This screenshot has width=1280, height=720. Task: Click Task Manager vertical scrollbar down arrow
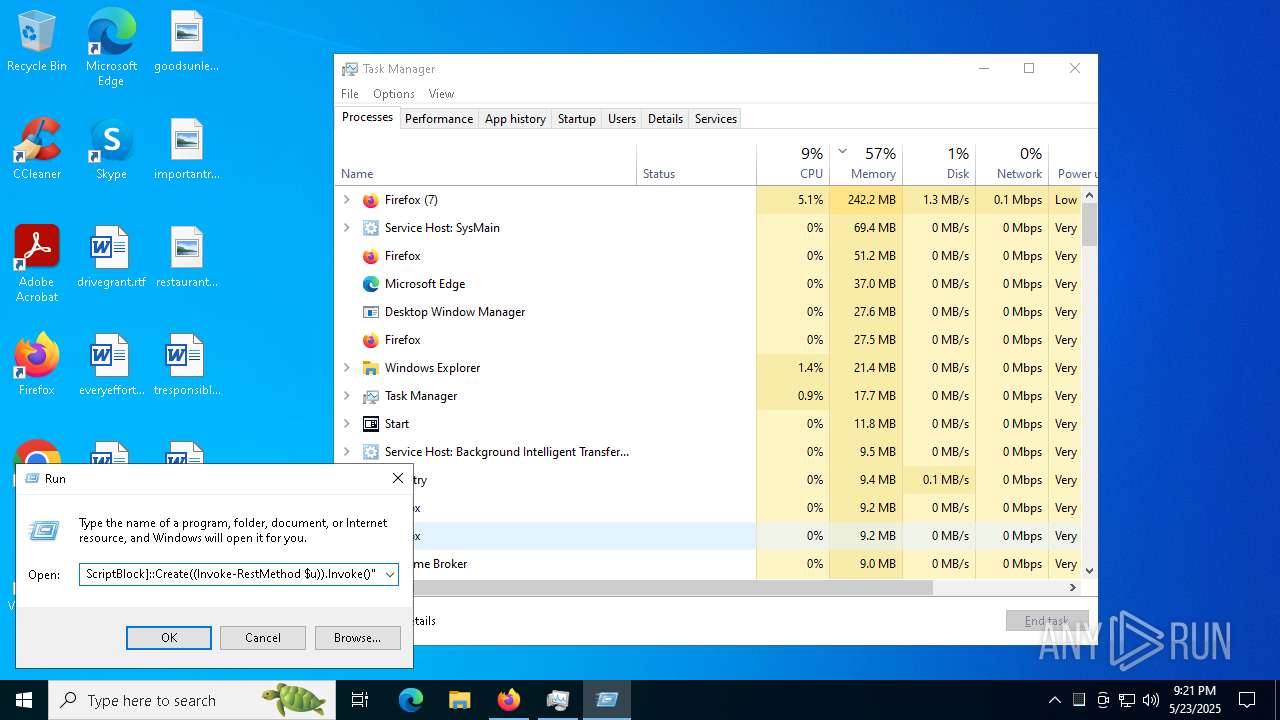pyautogui.click(x=1089, y=571)
